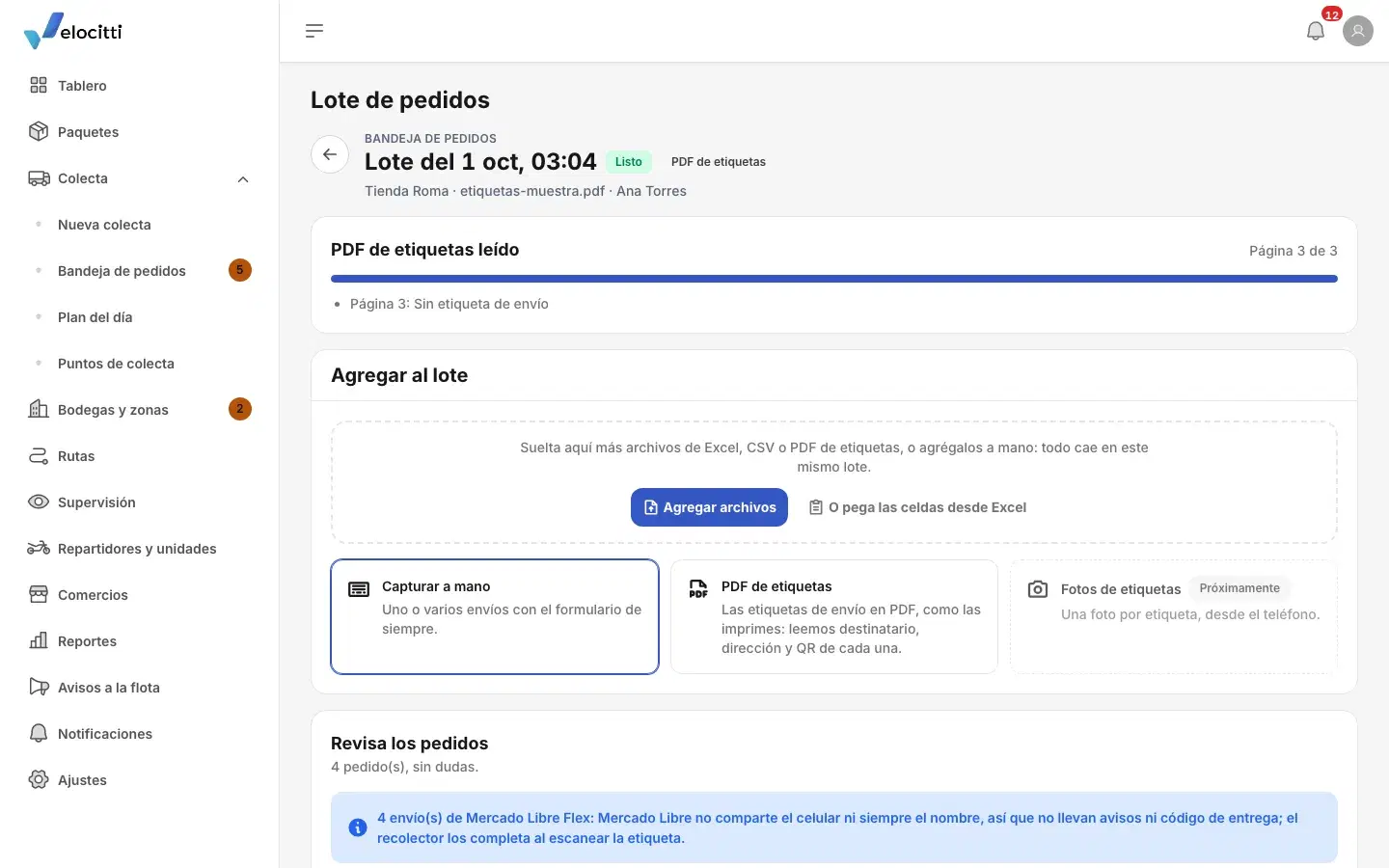Click the Rutas route icon
This screenshot has width=1389, height=868.
[x=39, y=455]
